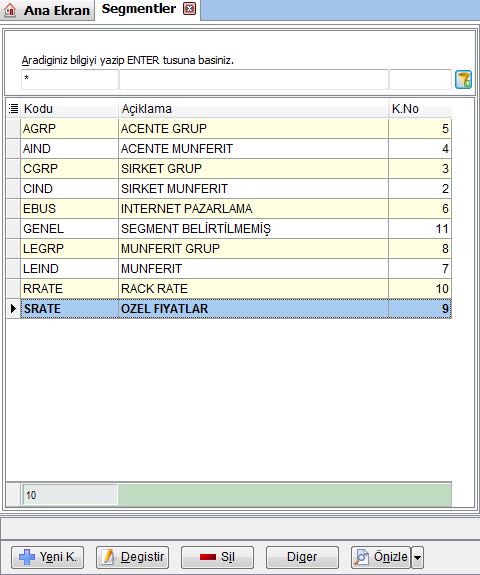This screenshot has width=480, height=575.
Task: Click the home icon on Ana Ekran
Action: coord(10,10)
